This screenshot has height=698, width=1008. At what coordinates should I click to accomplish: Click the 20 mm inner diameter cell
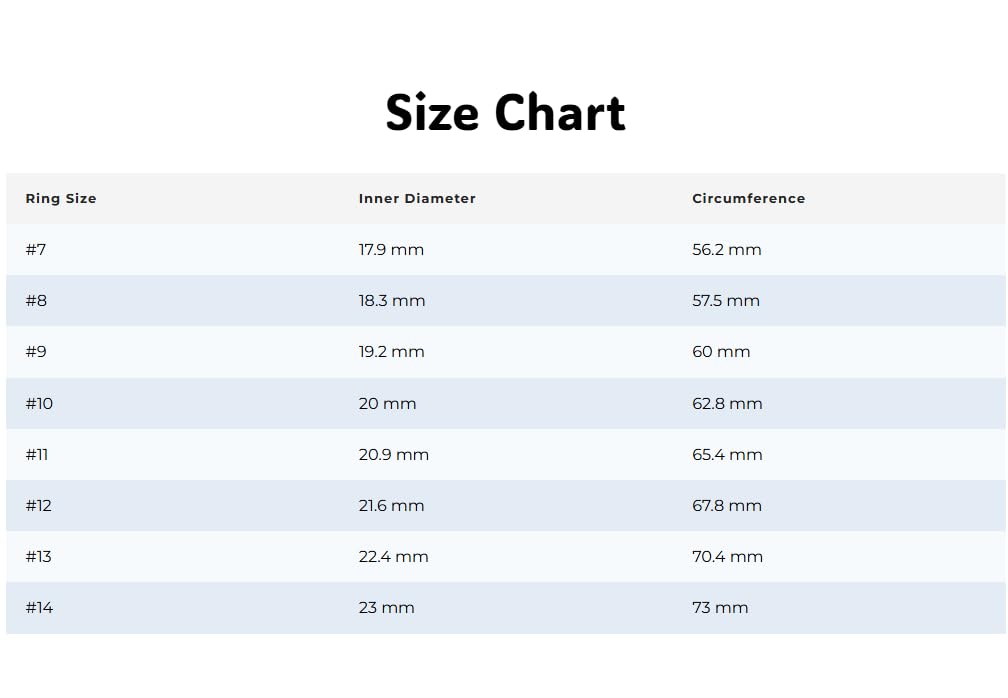[388, 404]
